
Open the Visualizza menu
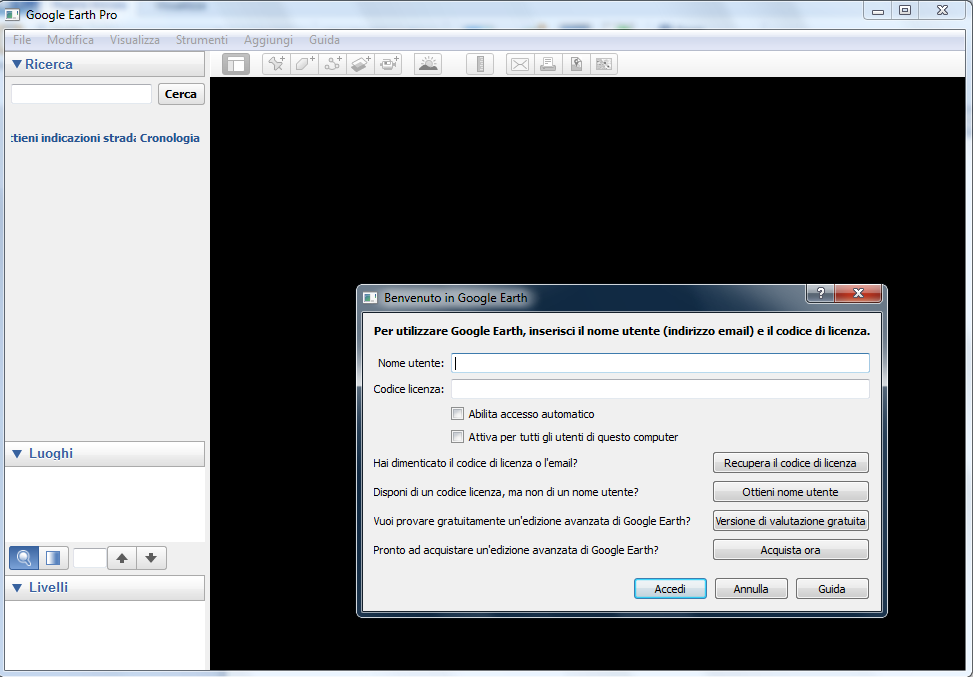pyautogui.click(x=135, y=40)
